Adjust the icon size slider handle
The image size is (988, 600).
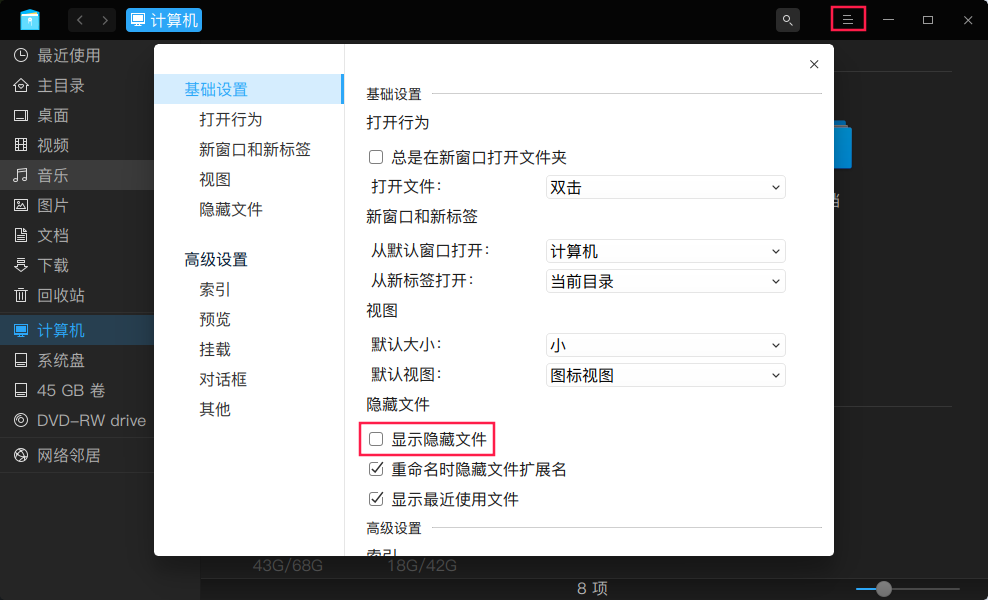884,589
